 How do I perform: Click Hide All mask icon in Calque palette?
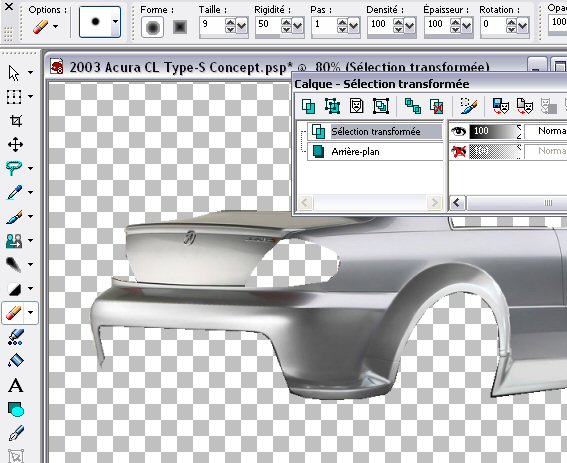coord(525,106)
